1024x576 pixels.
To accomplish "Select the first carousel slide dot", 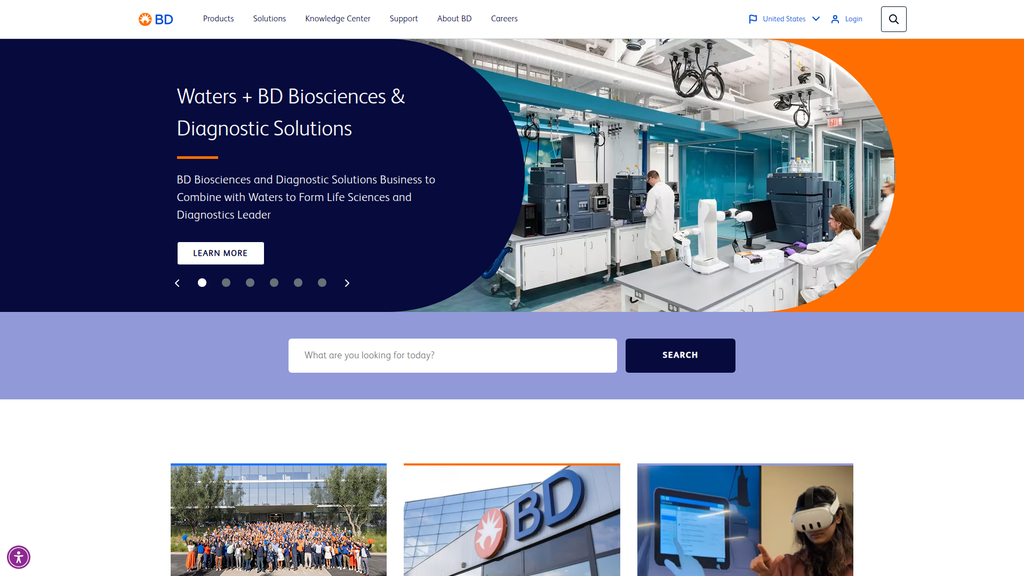I will point(202,283).
